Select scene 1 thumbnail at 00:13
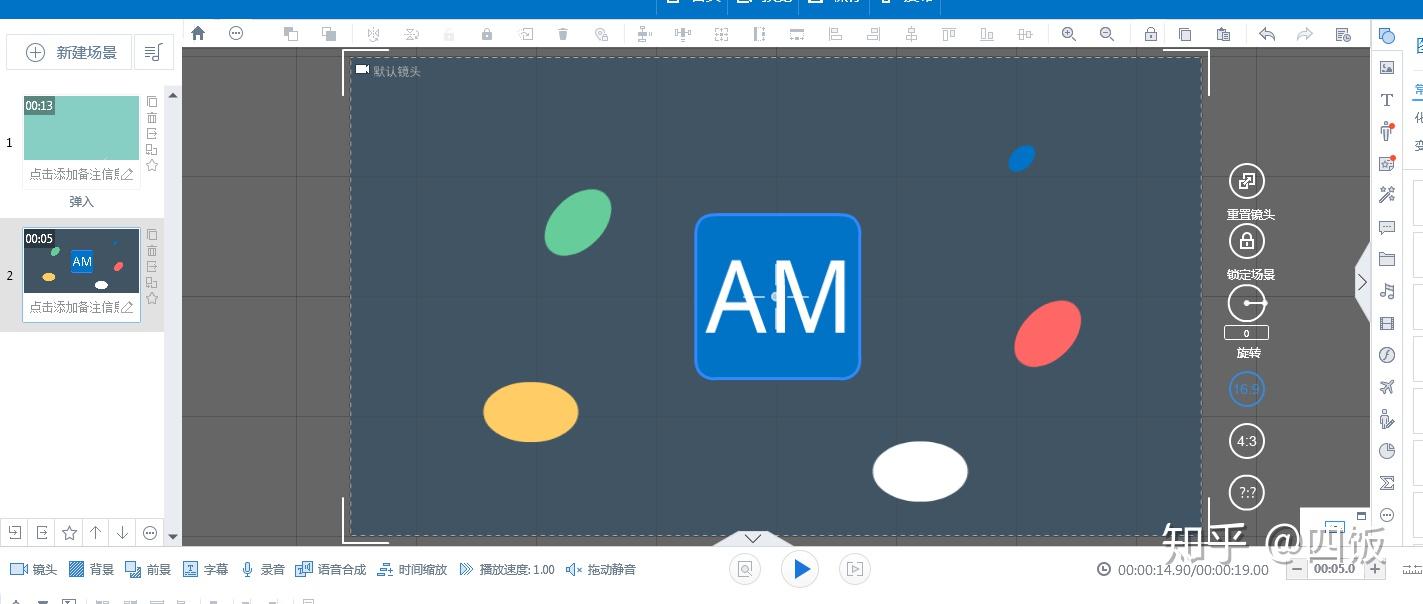The height and width of the screenshot is (604, 1423). point(81,128)
